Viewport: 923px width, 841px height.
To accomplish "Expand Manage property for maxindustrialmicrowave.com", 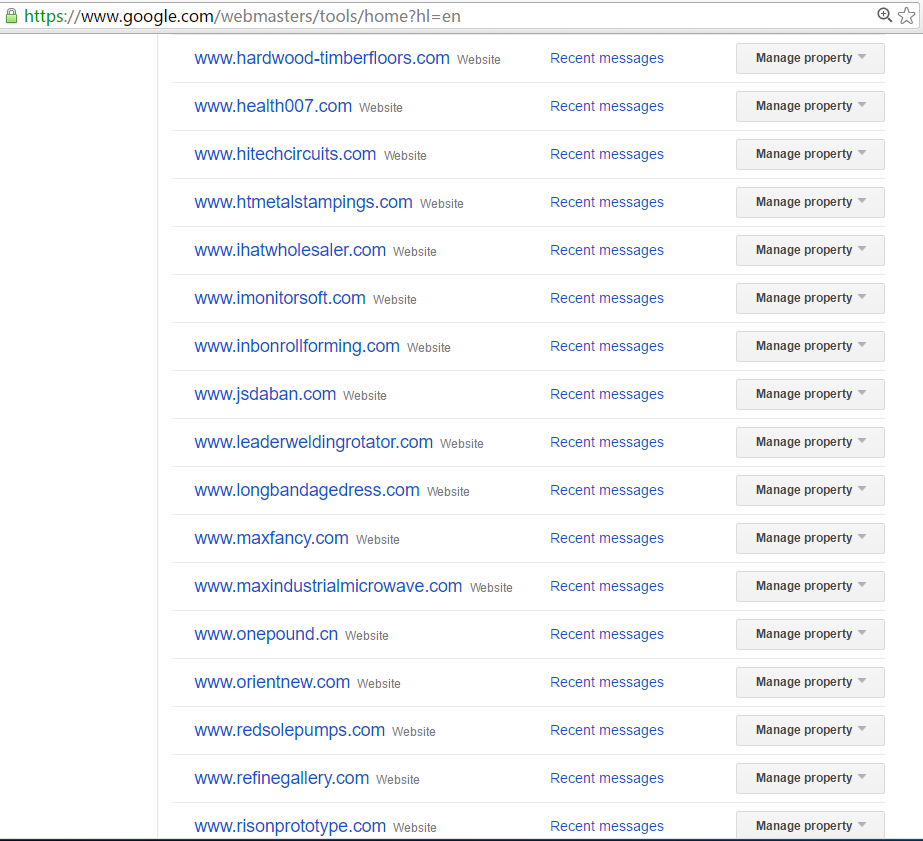I will [x=810, y=586].
